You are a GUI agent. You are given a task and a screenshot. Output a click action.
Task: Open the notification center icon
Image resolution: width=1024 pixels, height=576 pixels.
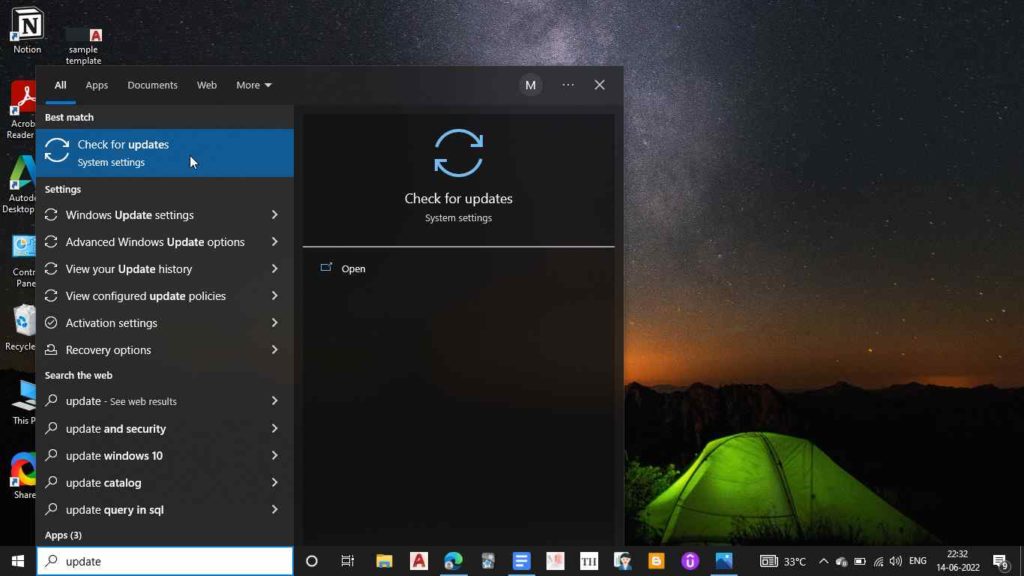pos(1000,561)
